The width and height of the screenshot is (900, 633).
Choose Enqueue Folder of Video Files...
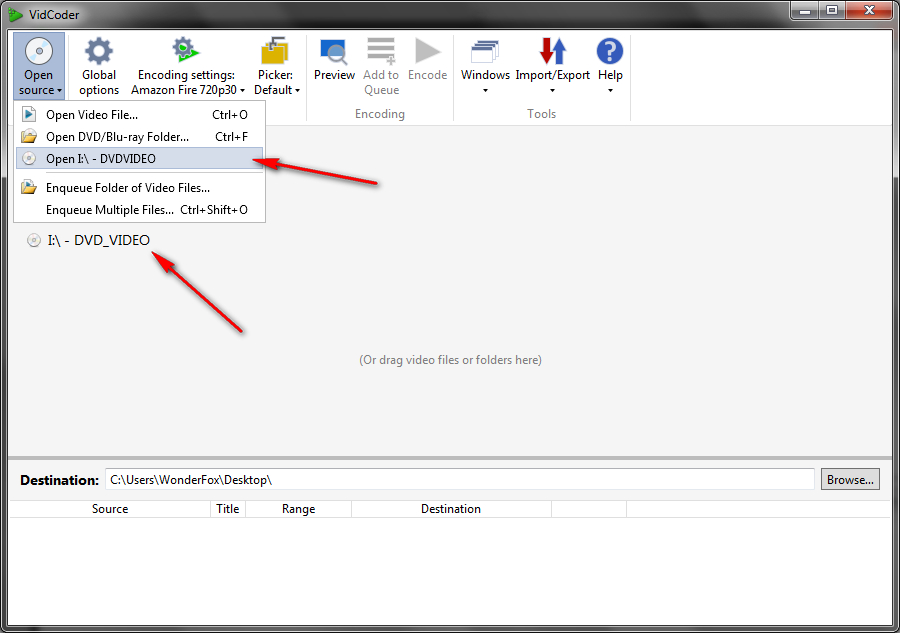click(x=139, y=188)
